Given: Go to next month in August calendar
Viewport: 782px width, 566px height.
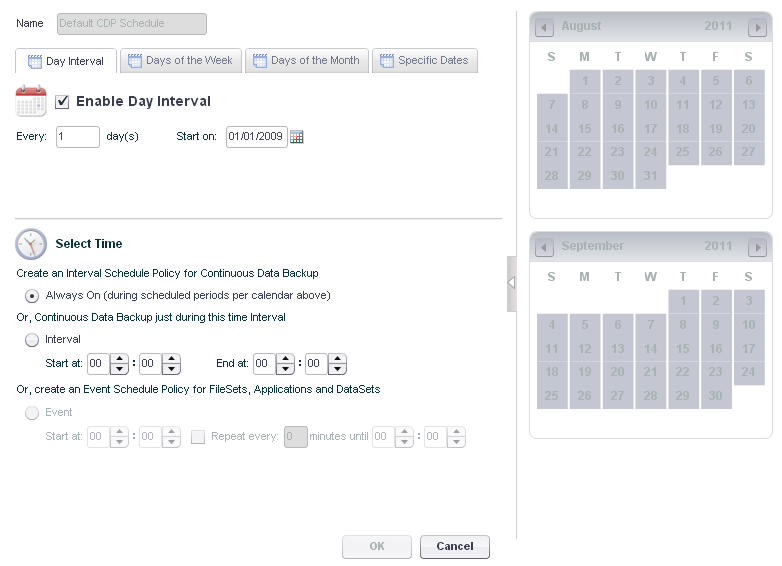Looking at the screenshot, I should 757,27.
